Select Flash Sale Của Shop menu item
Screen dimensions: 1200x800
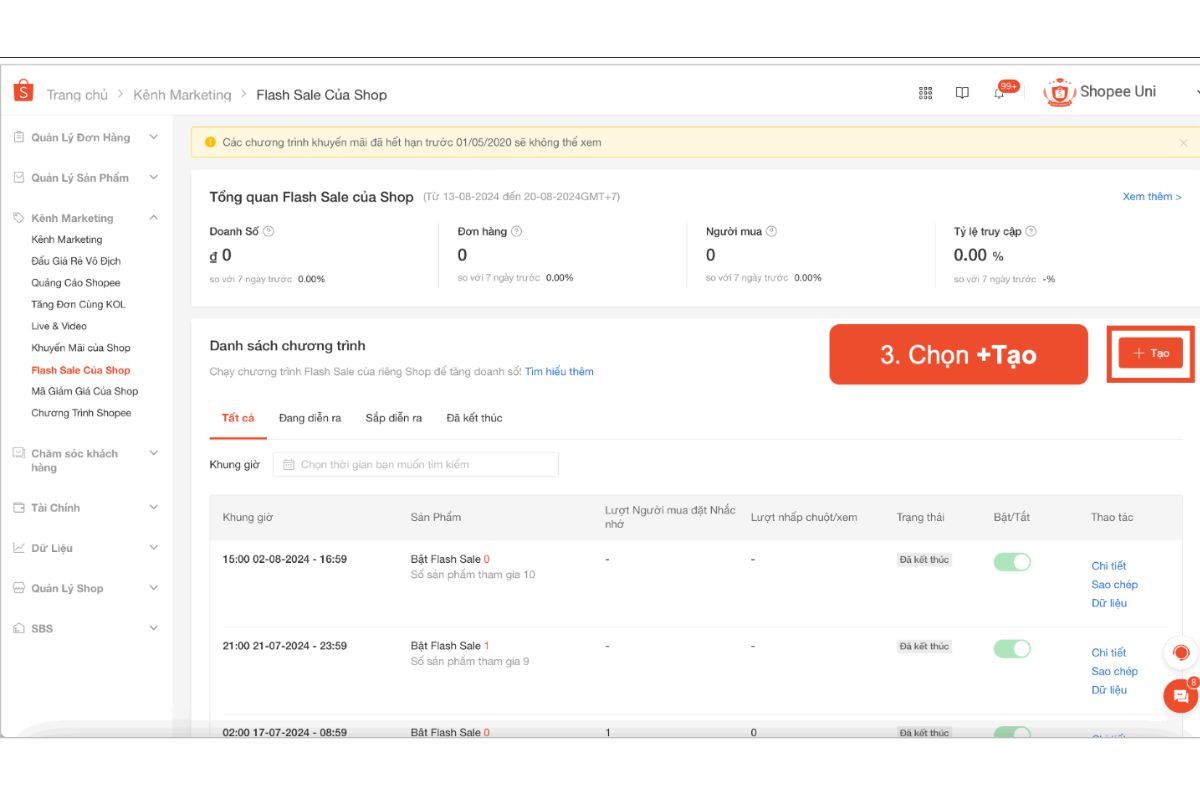(x=81, y=370)
